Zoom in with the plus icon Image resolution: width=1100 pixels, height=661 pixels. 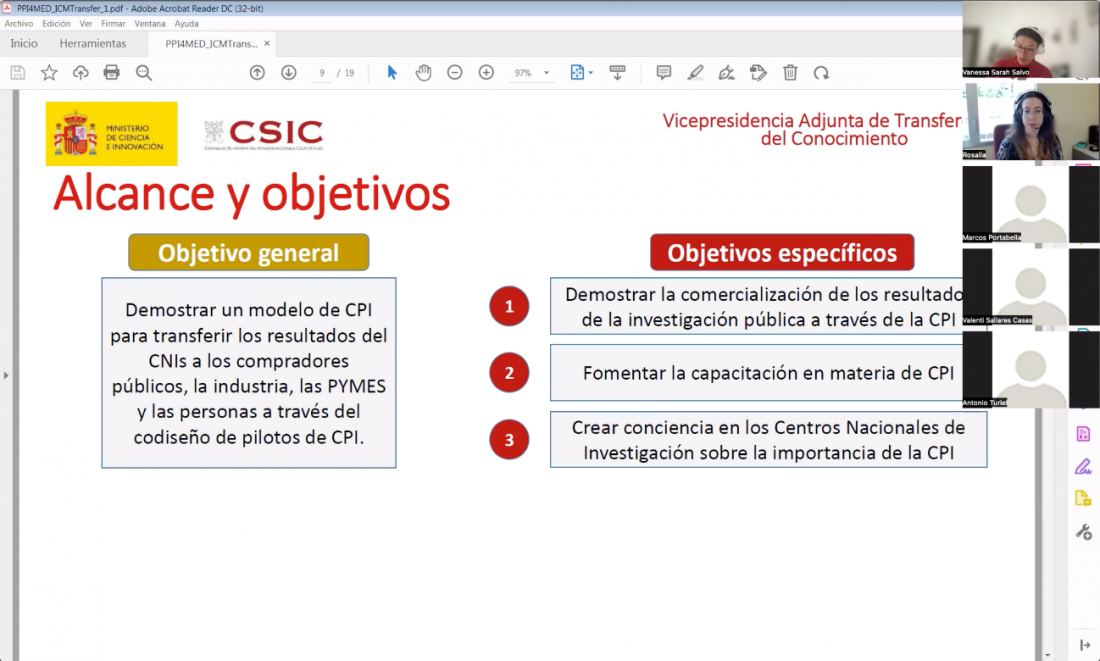click(486, 72)
